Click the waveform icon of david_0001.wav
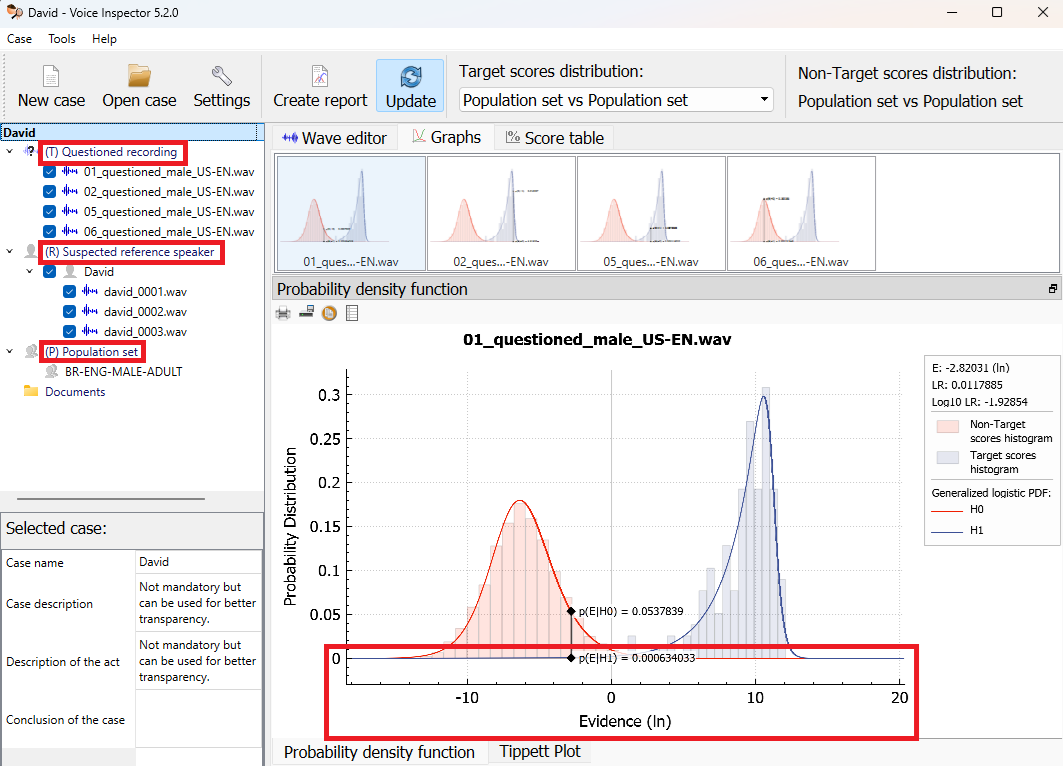Screen dimensions: 1063x766 [x=89, y=291]
